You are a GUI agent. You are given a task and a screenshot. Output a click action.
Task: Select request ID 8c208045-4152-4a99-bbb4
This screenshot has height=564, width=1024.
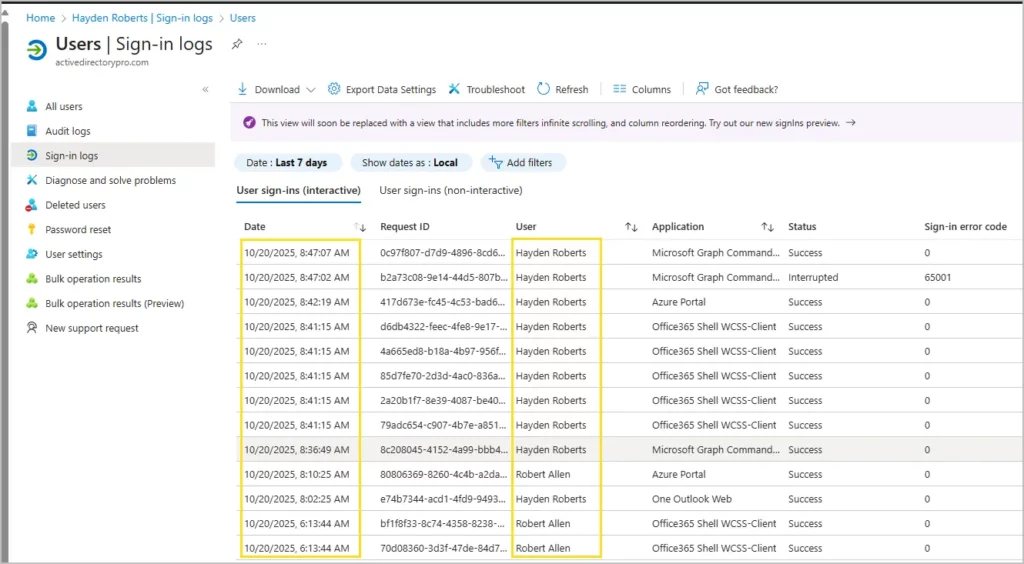click(x=443, y=450)
